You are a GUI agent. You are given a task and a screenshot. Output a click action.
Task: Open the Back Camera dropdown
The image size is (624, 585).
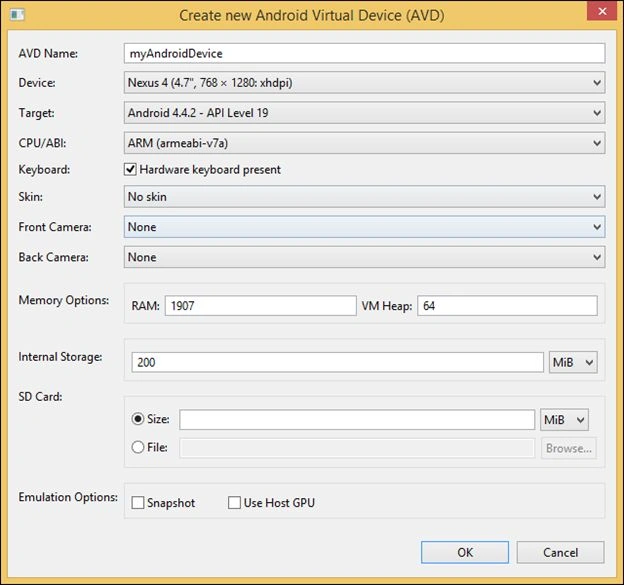click(x=364, y=257)
